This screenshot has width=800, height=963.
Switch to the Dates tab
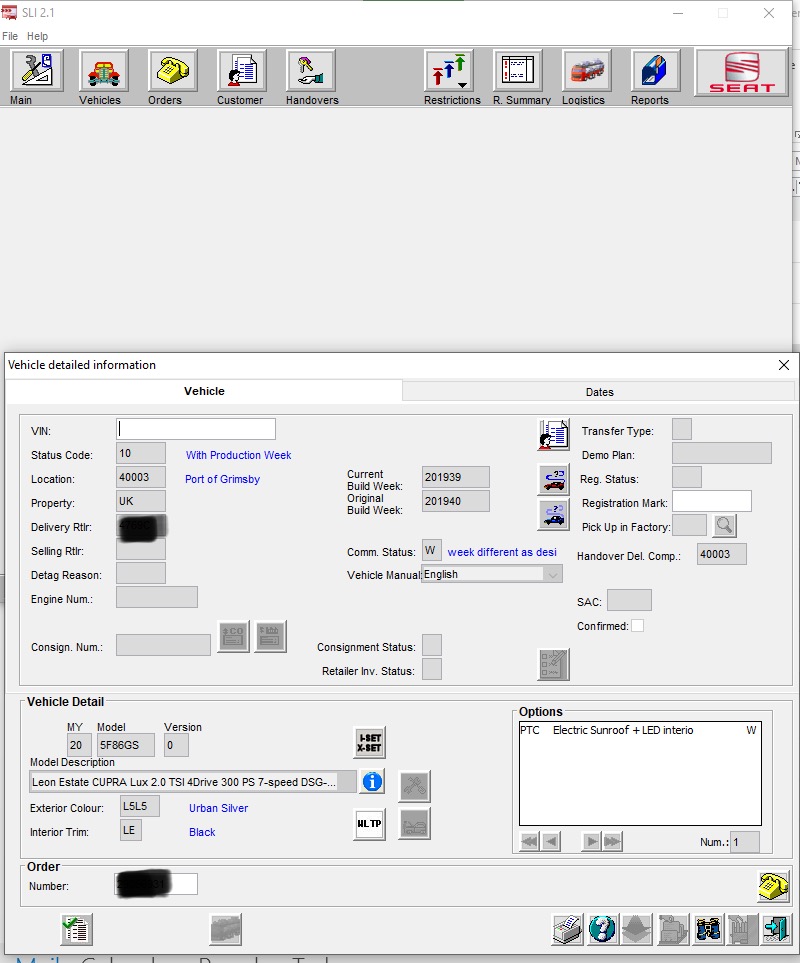(x=599, y=392)
